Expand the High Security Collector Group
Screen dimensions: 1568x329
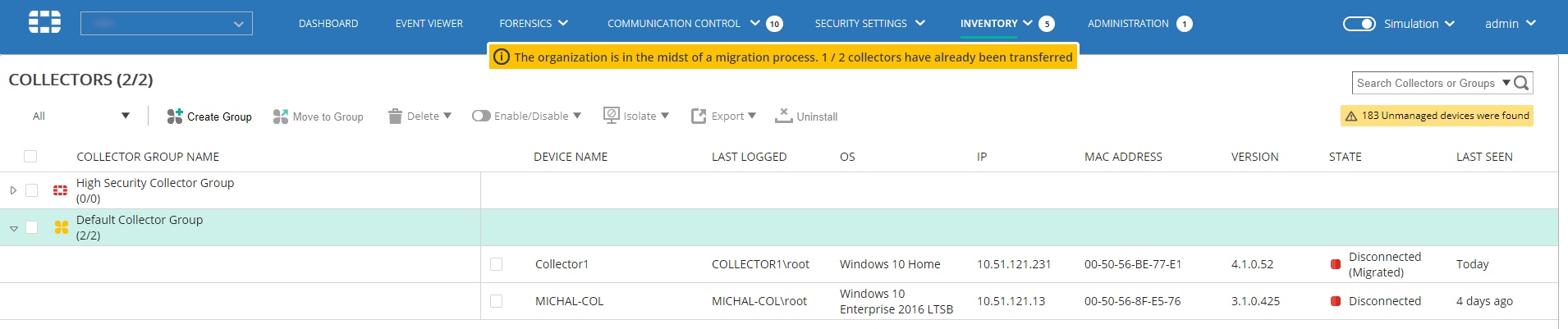(x=13, y=190)
